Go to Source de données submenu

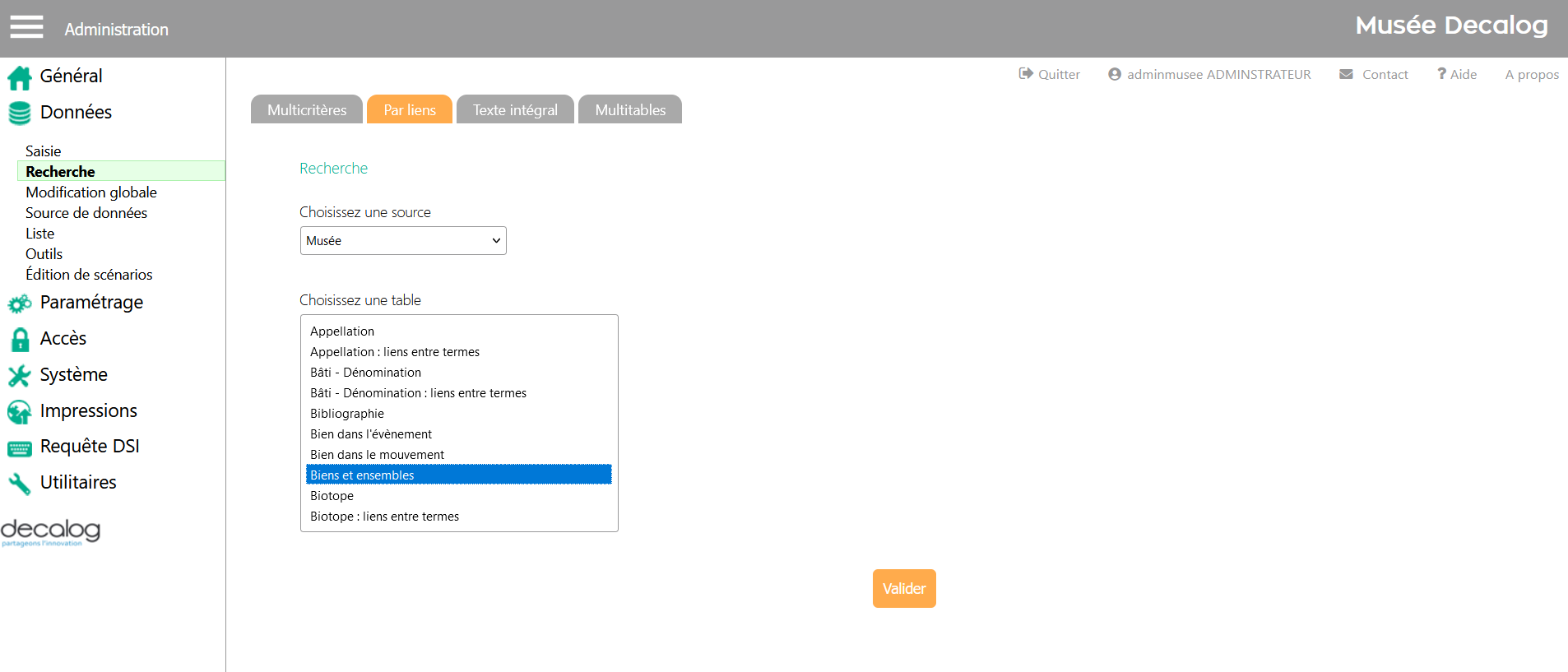click(x=86, y=213)
